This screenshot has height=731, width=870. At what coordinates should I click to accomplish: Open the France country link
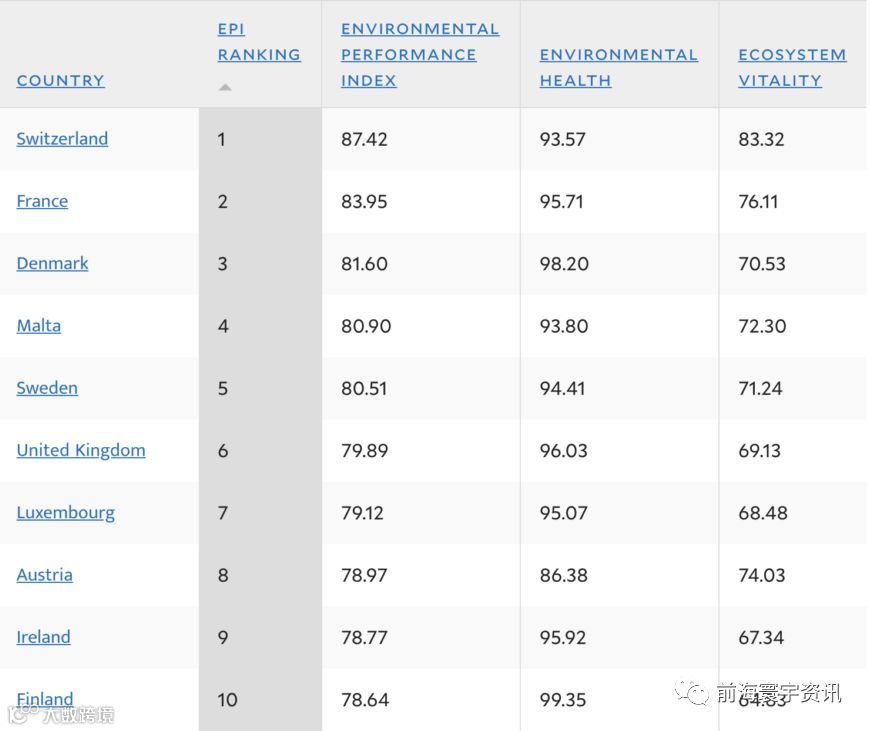tap(42, 201)
